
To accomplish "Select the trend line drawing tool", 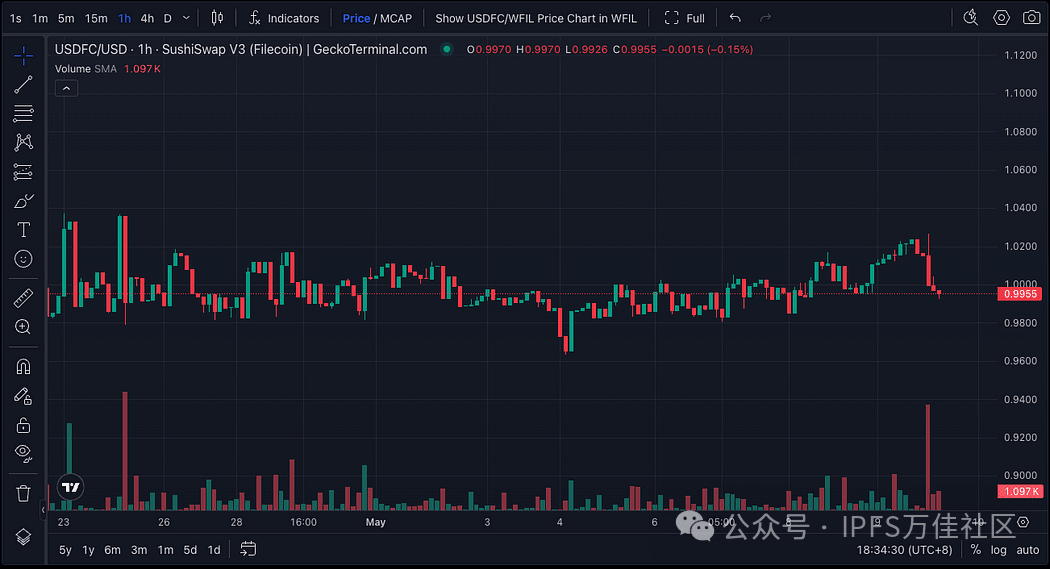I will pos(23,84).
